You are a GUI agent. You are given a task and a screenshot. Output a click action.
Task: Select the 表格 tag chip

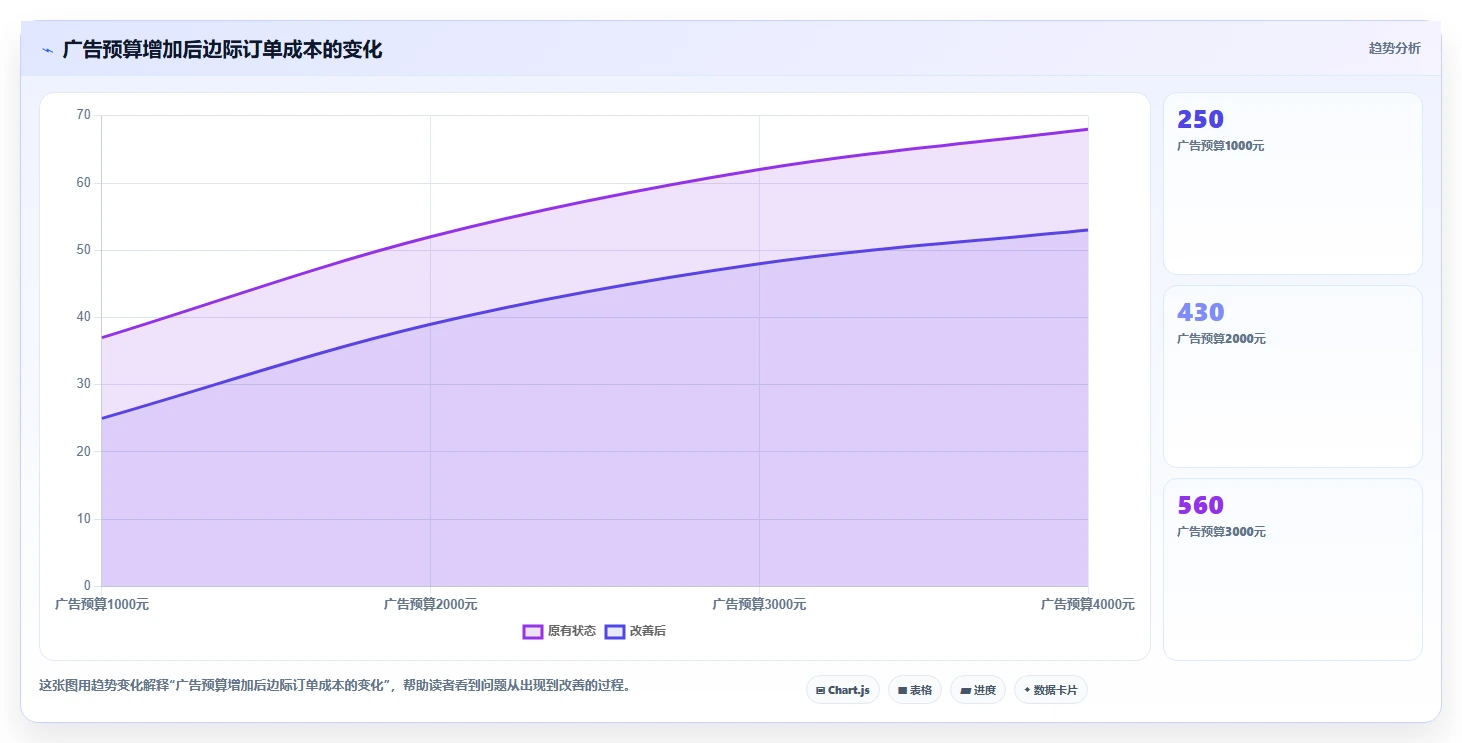tap(915, 690)
